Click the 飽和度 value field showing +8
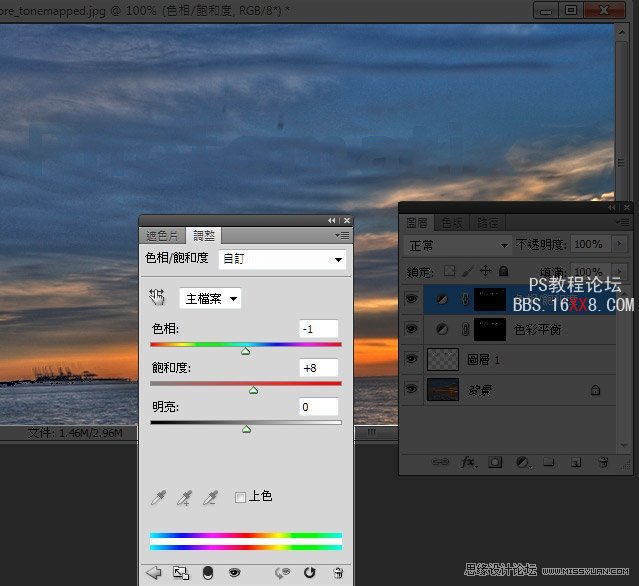Screen dimensions: 639x586 [x=319, y=368]
